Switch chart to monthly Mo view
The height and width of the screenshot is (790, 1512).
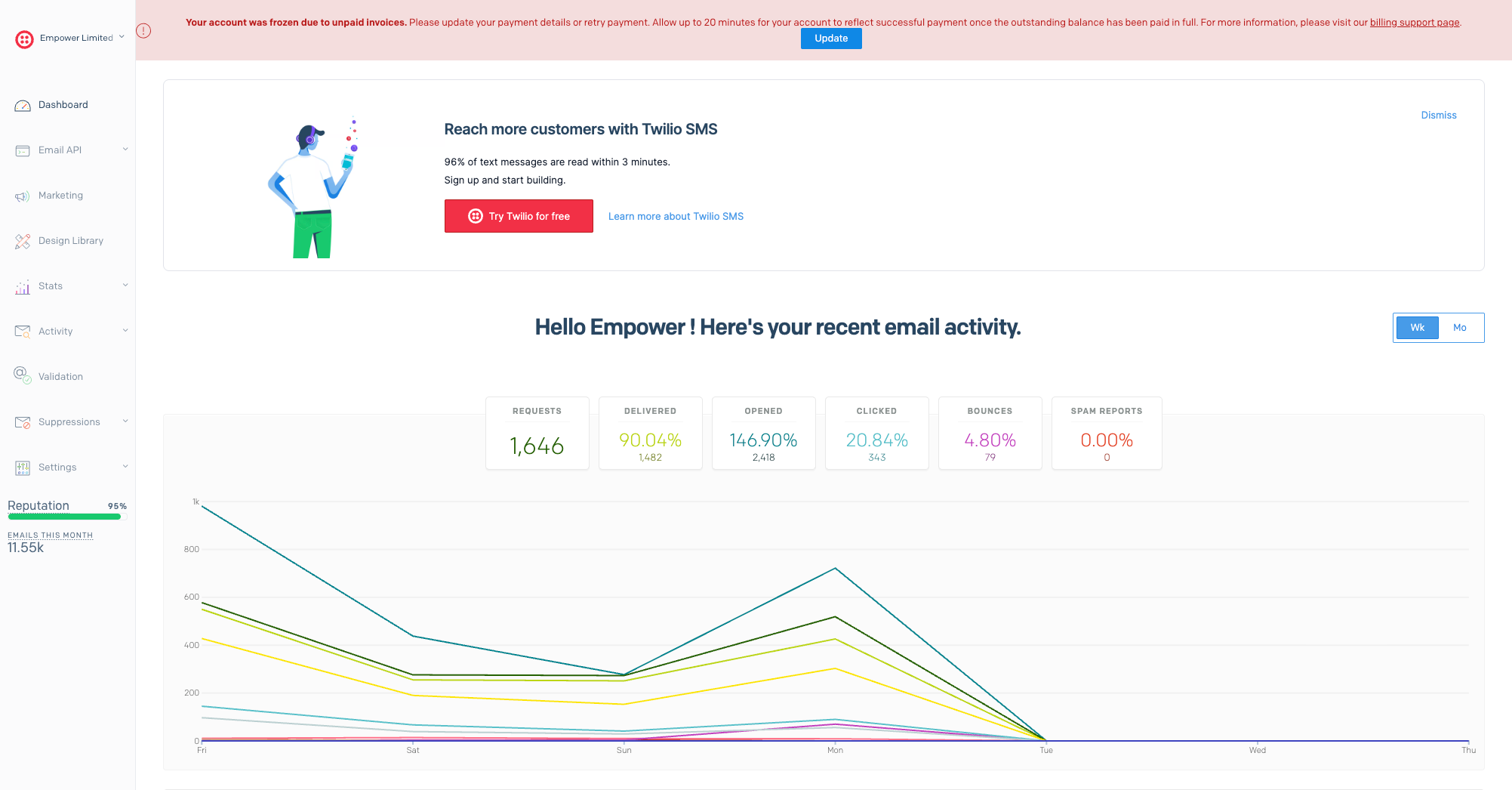click(1460, 328)
